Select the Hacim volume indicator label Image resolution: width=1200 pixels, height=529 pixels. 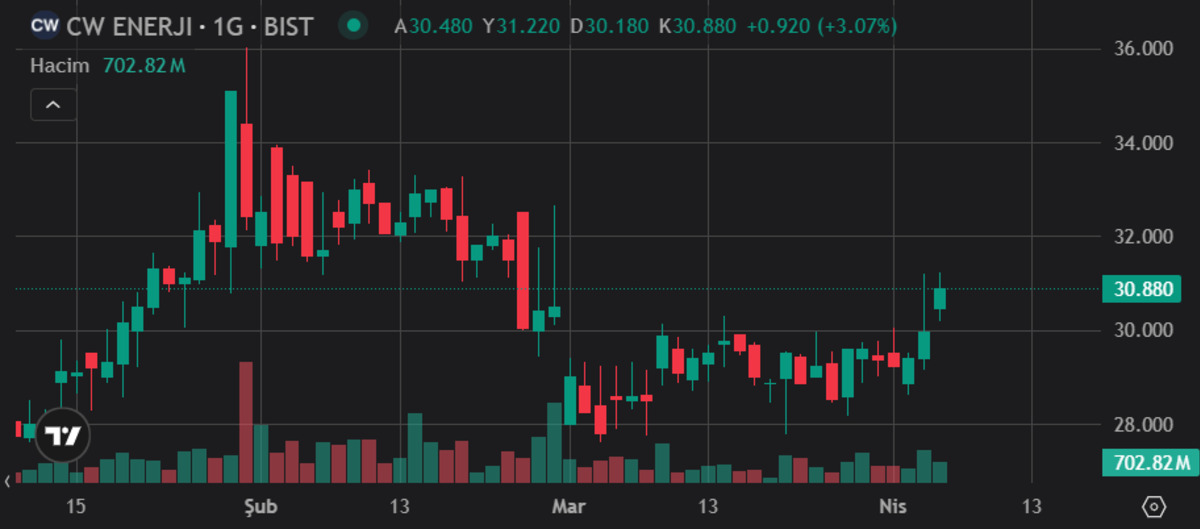62,66
